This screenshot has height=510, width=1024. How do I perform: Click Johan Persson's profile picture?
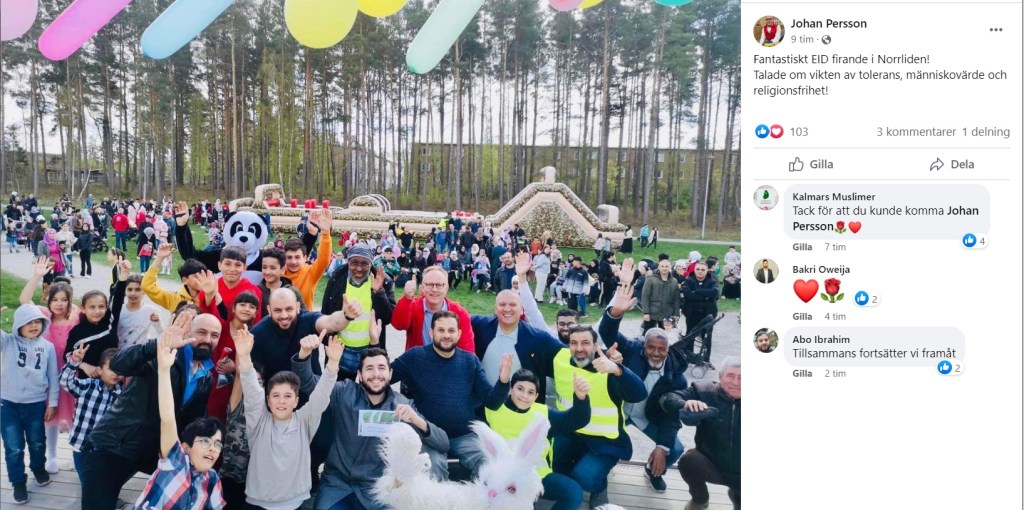(x=769, y=31)
